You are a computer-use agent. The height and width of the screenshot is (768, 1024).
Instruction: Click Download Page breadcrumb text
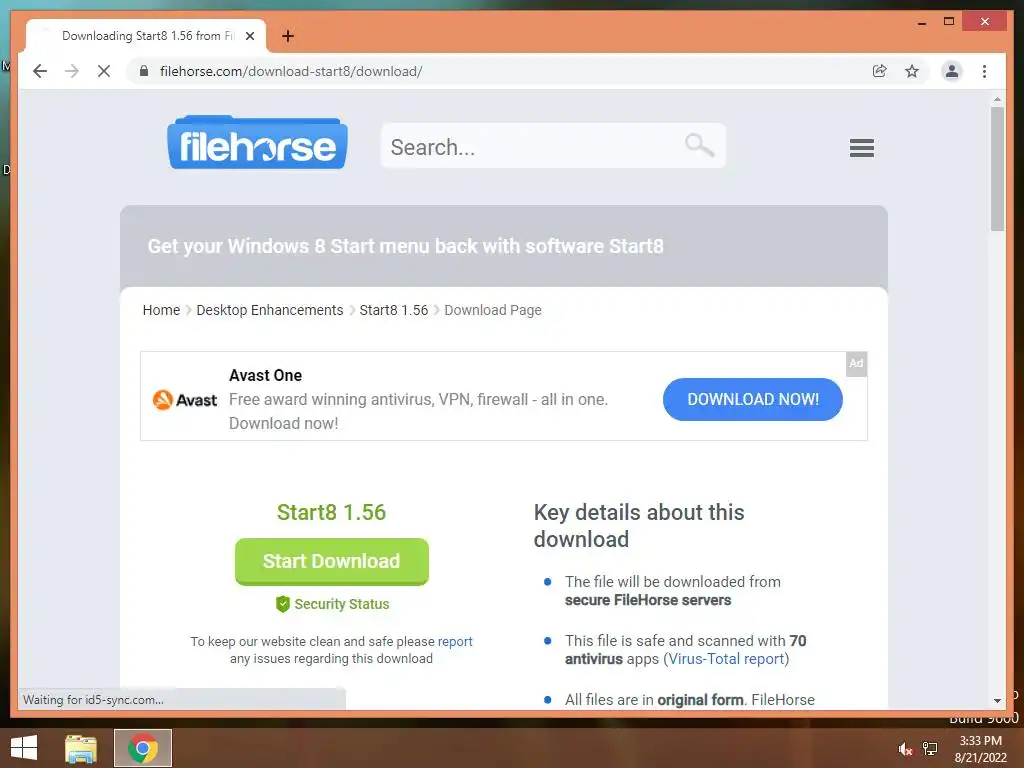tap(493, 310)
